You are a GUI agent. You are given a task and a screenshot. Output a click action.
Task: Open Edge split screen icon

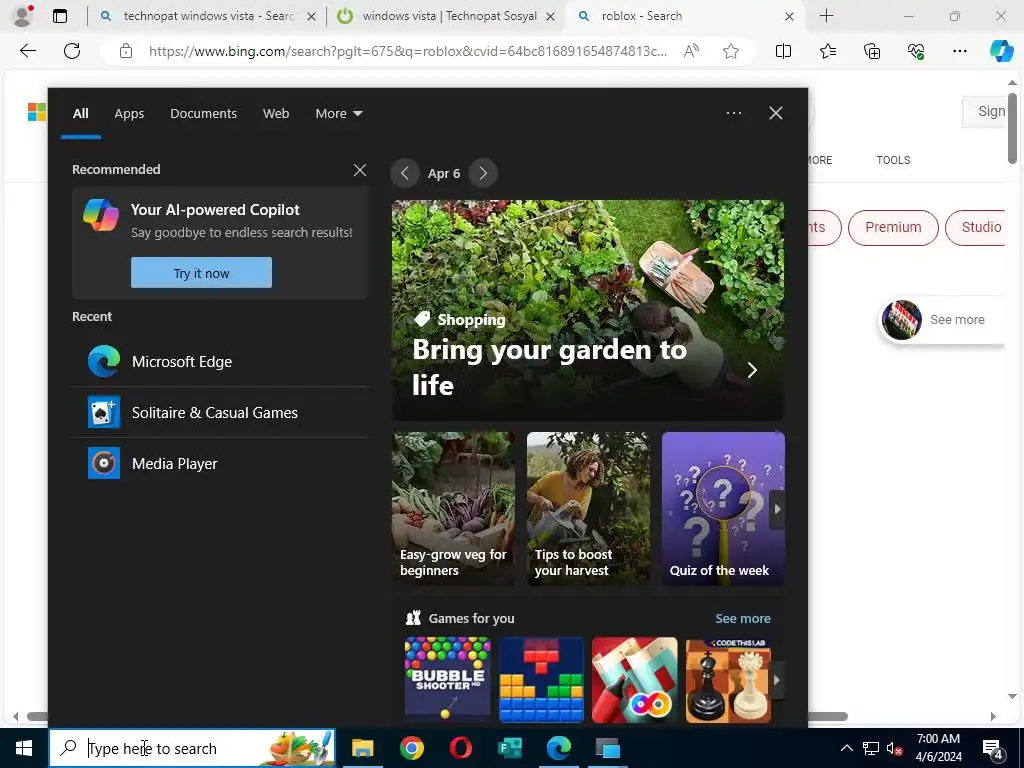tap(783, 51)
